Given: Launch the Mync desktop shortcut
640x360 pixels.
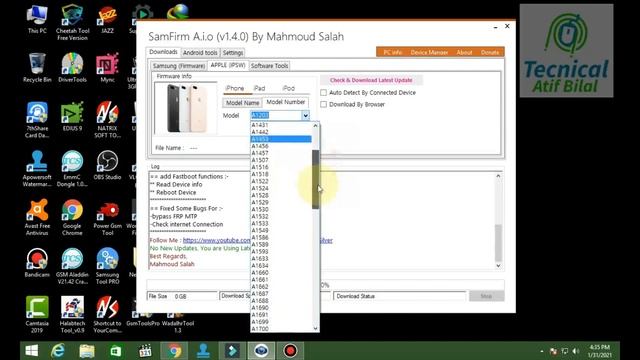Looking at the screenshot, I should pos(107,68).
